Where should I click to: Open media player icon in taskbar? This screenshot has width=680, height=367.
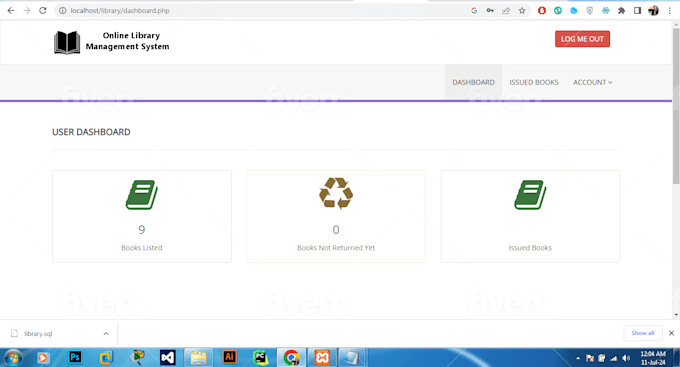43,357
